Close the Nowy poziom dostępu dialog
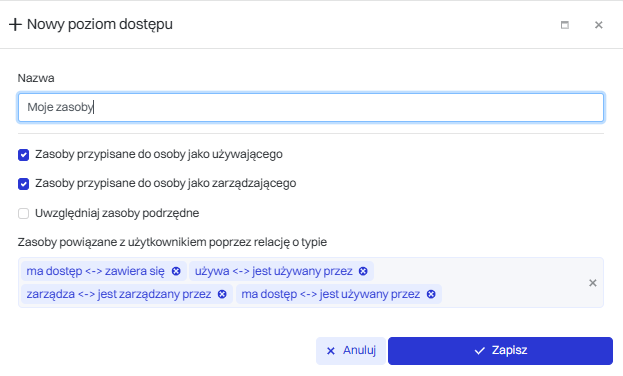 [598, 25]
